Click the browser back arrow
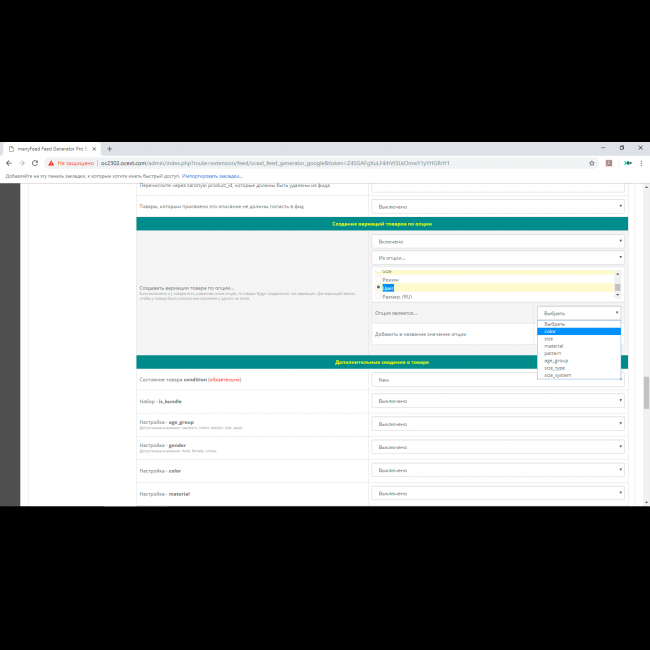The image size is (650, 650). 9,163
